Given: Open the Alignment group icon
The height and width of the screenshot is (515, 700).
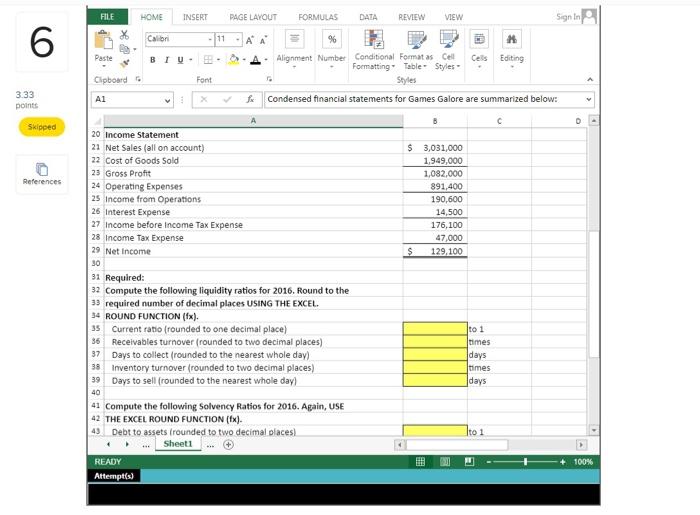Looking at the screenshot, I should click(x=294, y=39).
